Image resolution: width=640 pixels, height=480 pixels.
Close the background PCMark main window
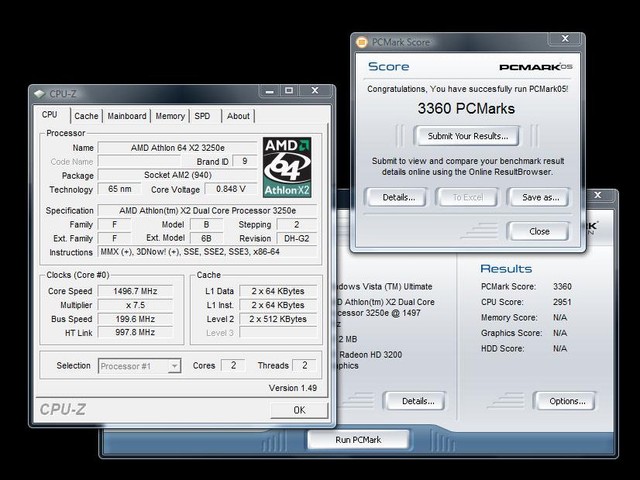click(x=598, y=195)
